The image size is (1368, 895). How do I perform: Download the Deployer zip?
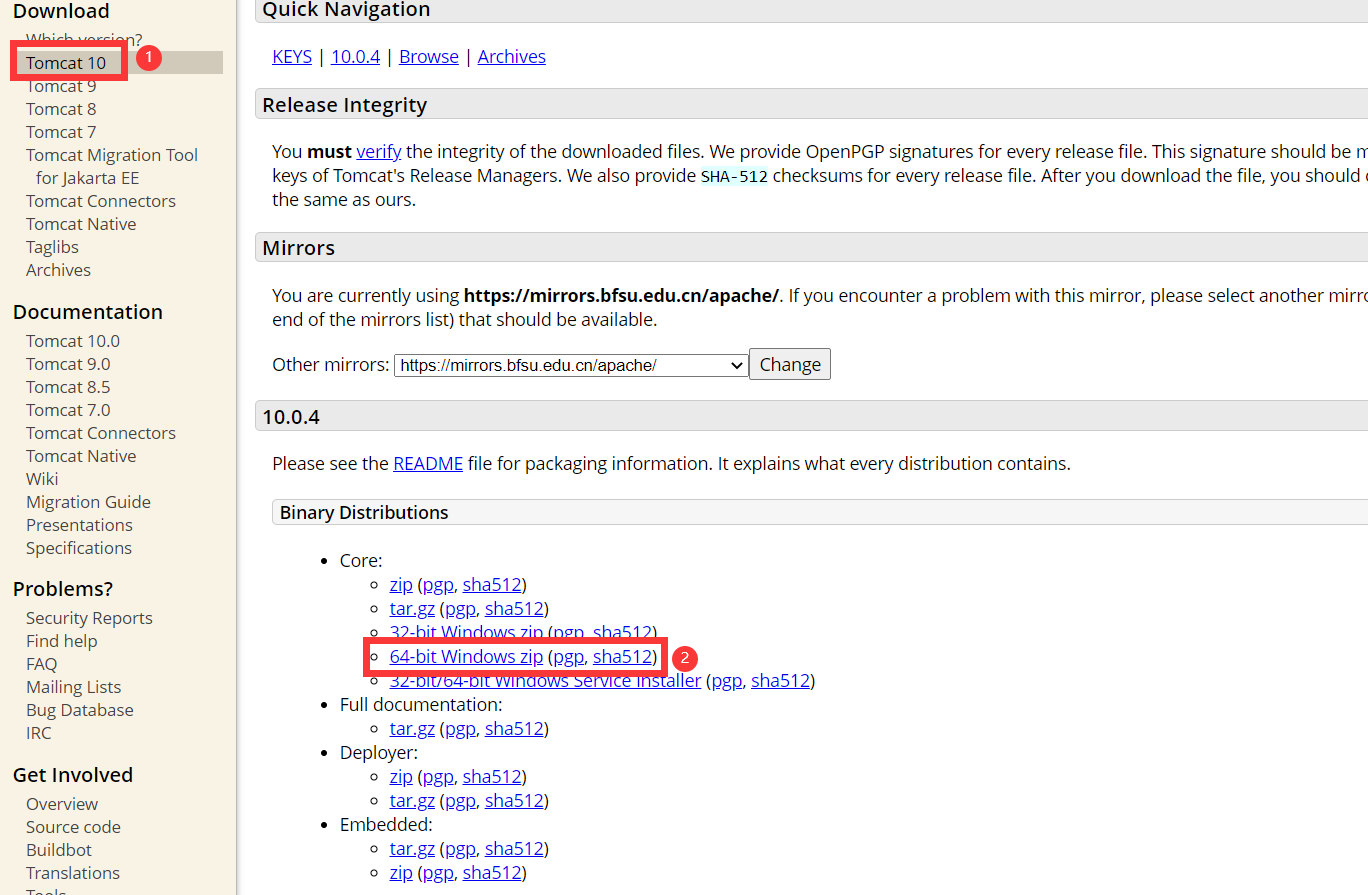(x=401, y=777)
